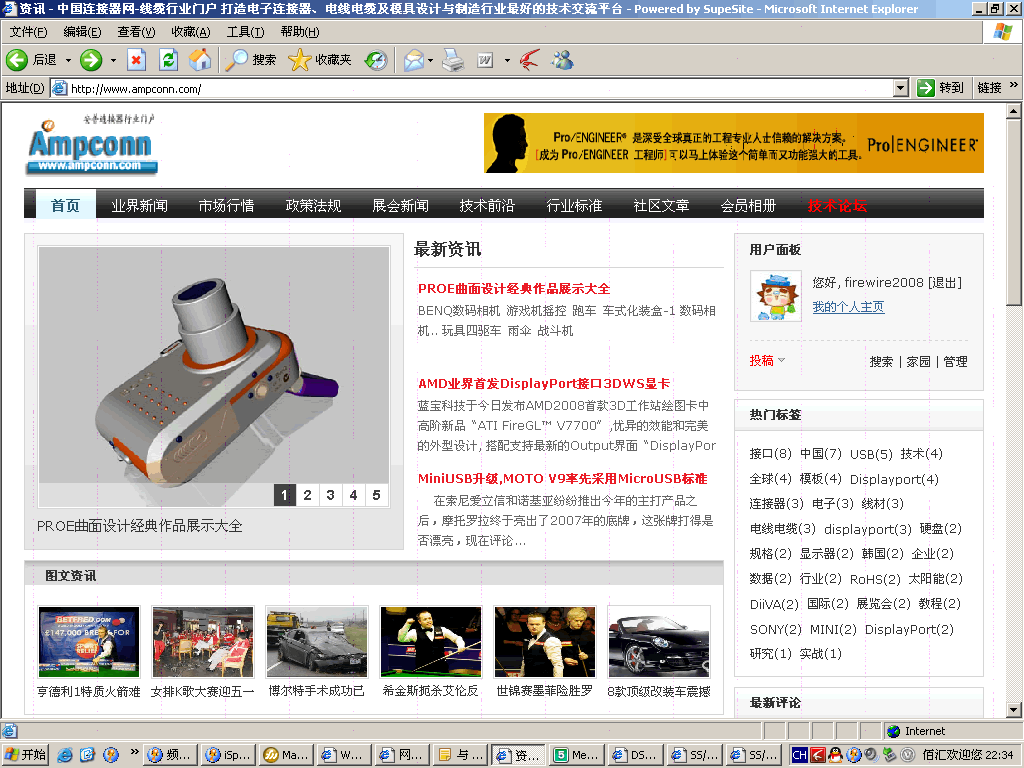
Task: Open the Favorites (收藏夹) star button
Action: [x=320, y=60]
